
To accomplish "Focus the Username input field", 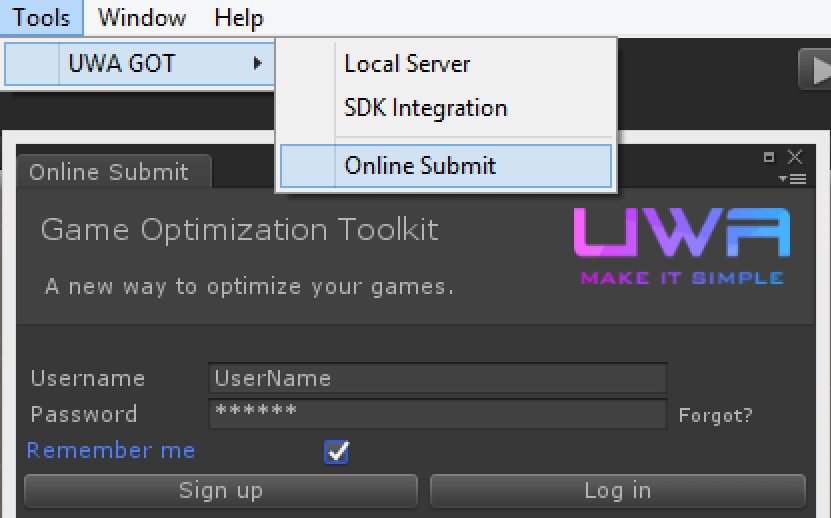I will (437, 378).
